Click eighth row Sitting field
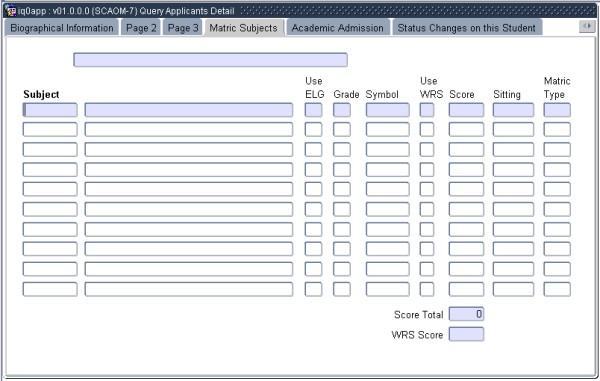The width and height of the screenshot is (600, 381). pos(514,249)
